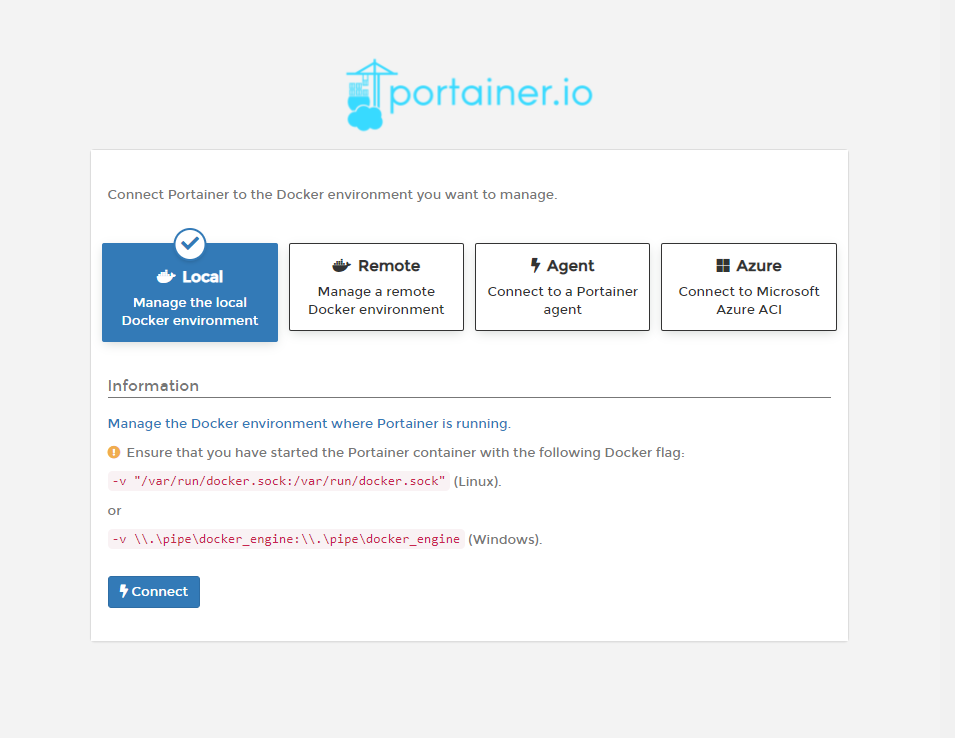
Task: Click the '(Linux).' label
Action: pos(478,482)
